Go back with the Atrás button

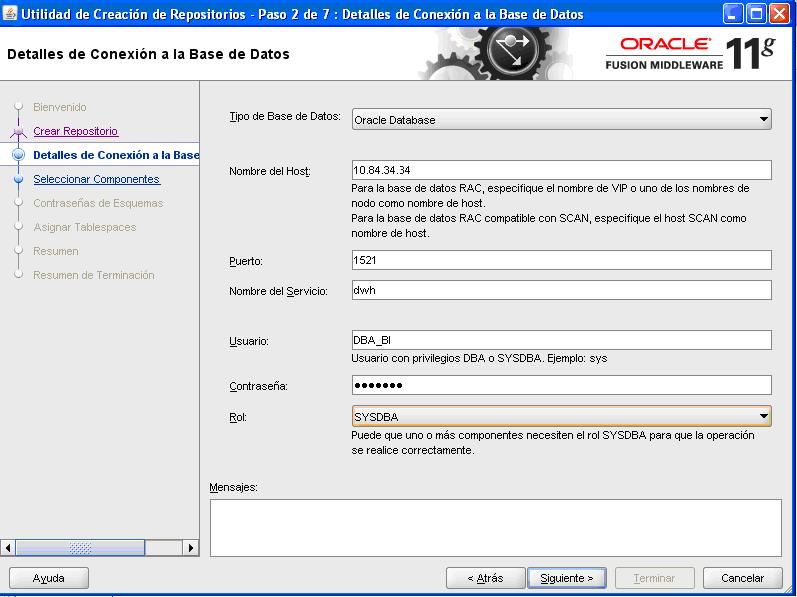tap(485, 578)
